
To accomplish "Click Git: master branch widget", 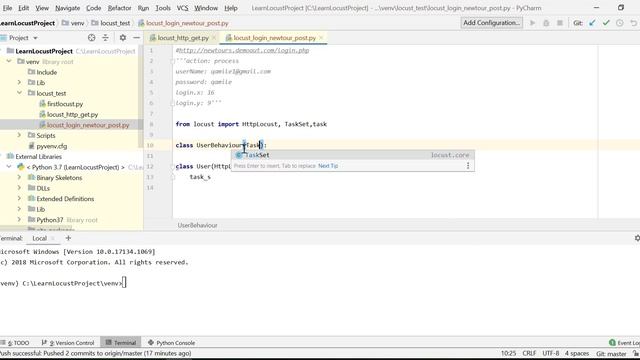I will pyautogui.click(x=611, y=353).
